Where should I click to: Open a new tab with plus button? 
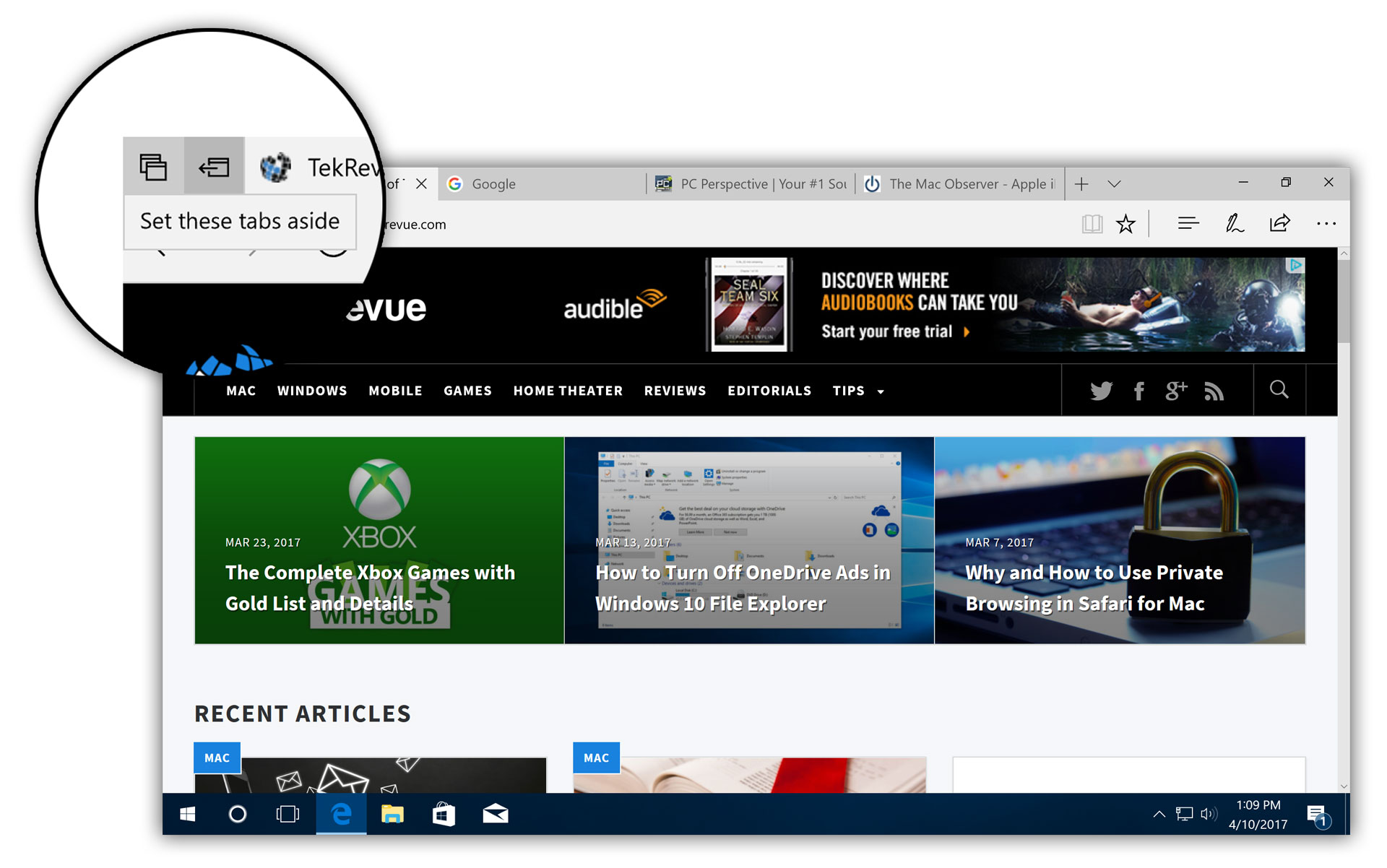click(1081, 184)
